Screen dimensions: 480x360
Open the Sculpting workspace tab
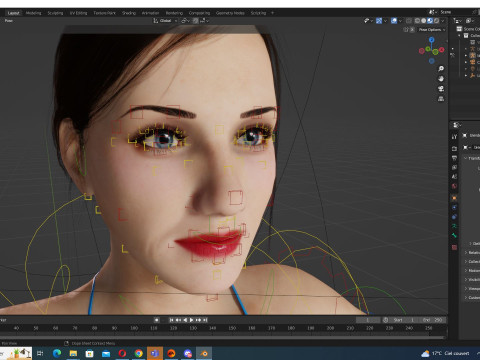[55, 13]
